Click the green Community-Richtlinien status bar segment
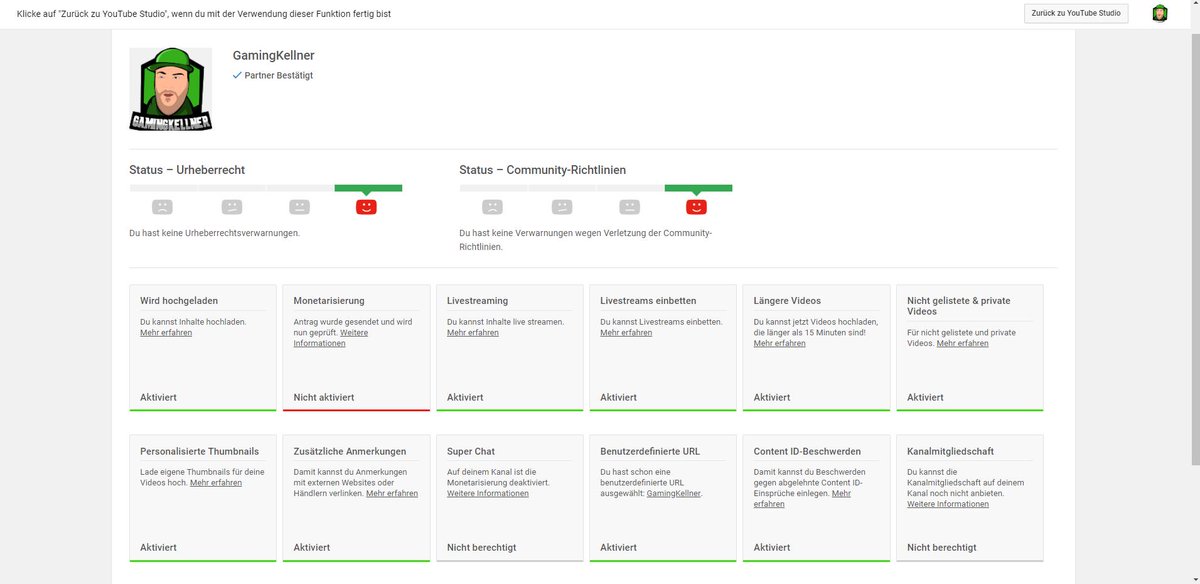 (698, 188)
